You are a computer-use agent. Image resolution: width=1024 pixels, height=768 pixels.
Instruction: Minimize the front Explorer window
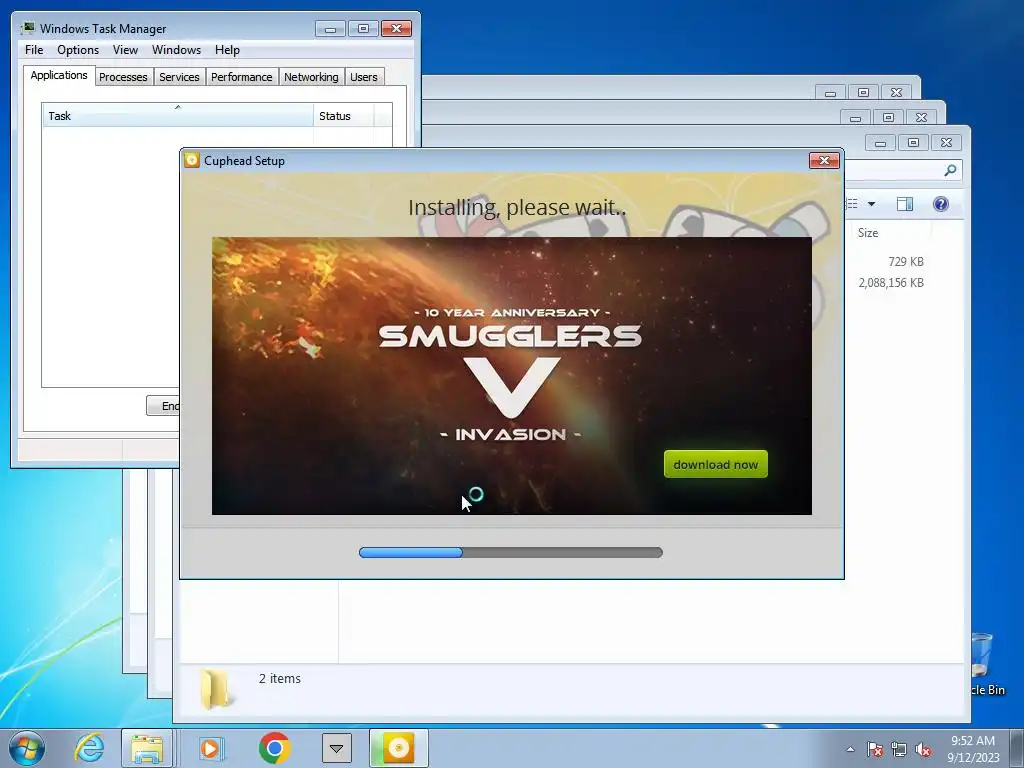(x=880, y=142)
